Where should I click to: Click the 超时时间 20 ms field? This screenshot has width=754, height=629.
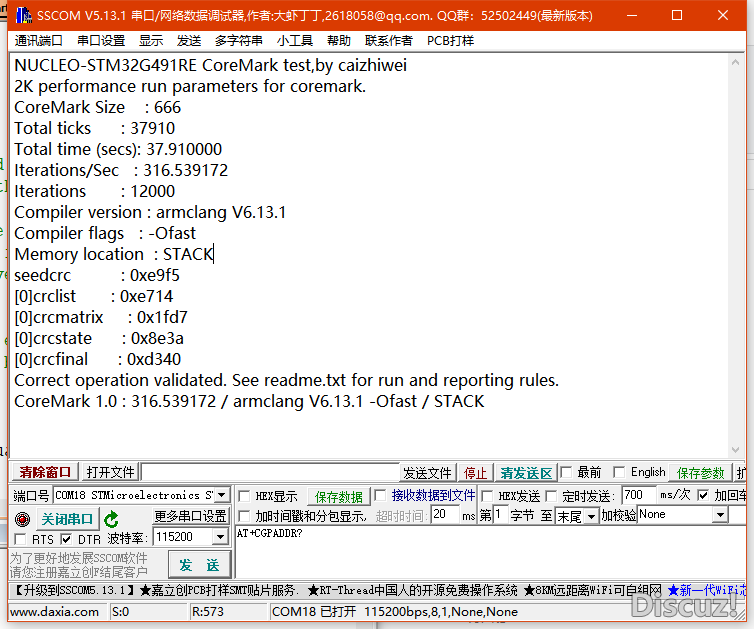coord(446,515)
